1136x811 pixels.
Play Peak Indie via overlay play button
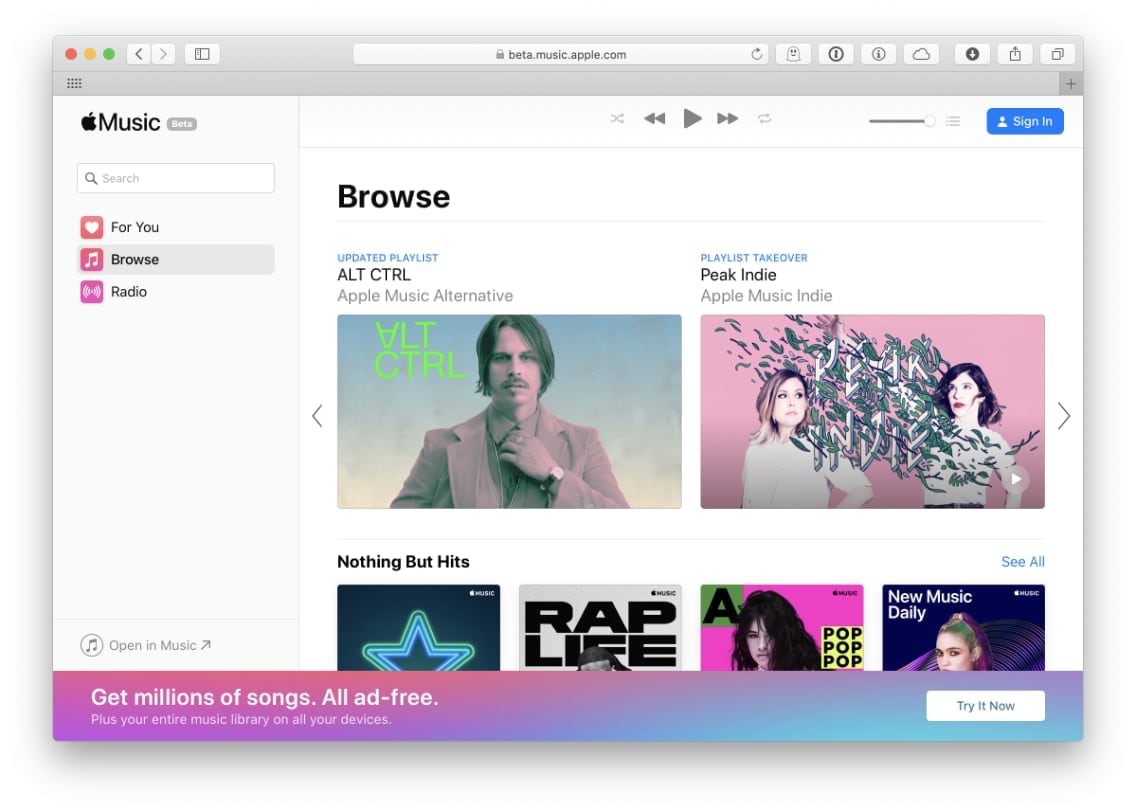click(1016, 479)
